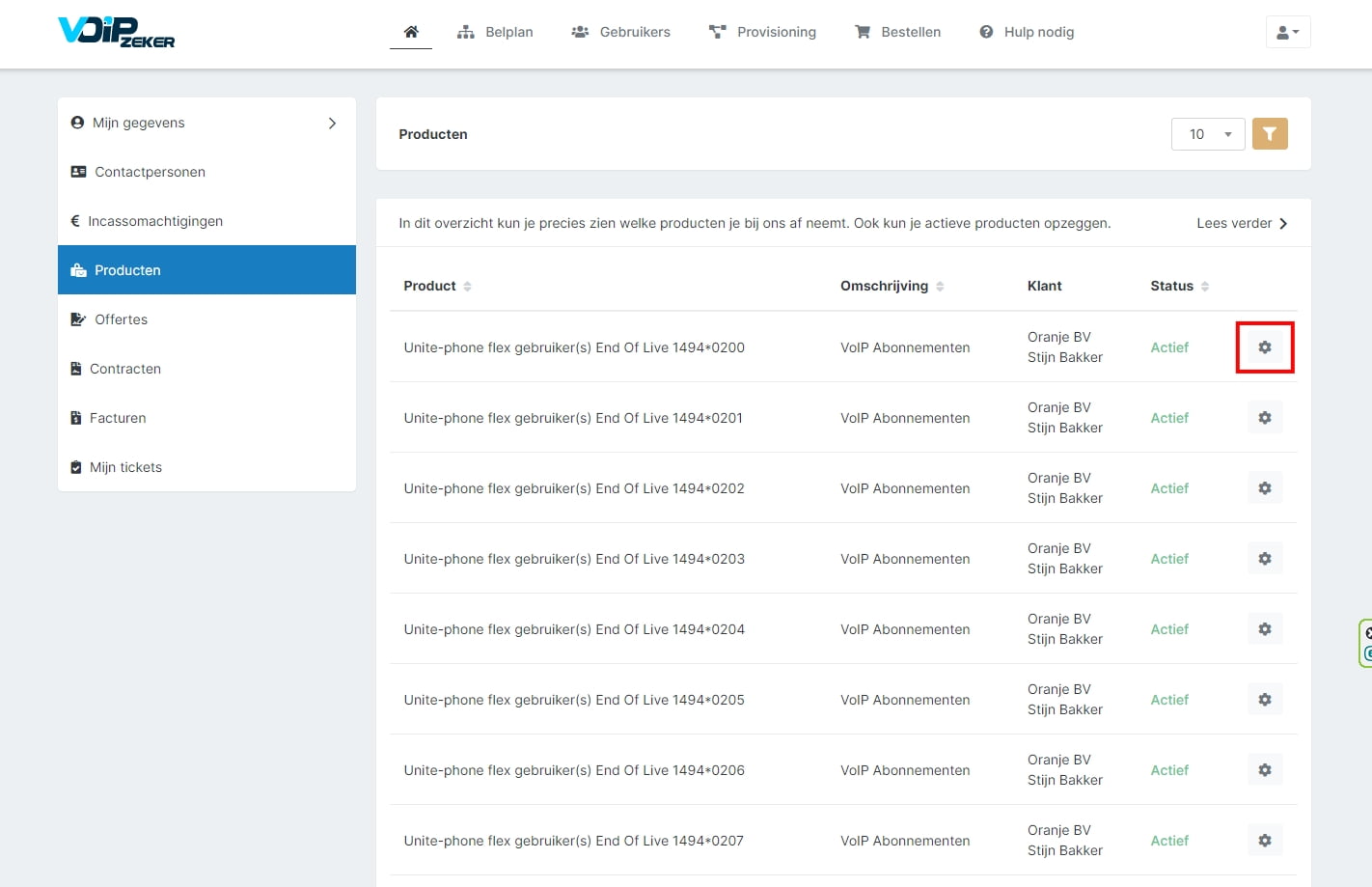Select product text ending 1494*0206
Viewport: 1372px width, 887px height.
pyautogui.click(x=574, y=770)
